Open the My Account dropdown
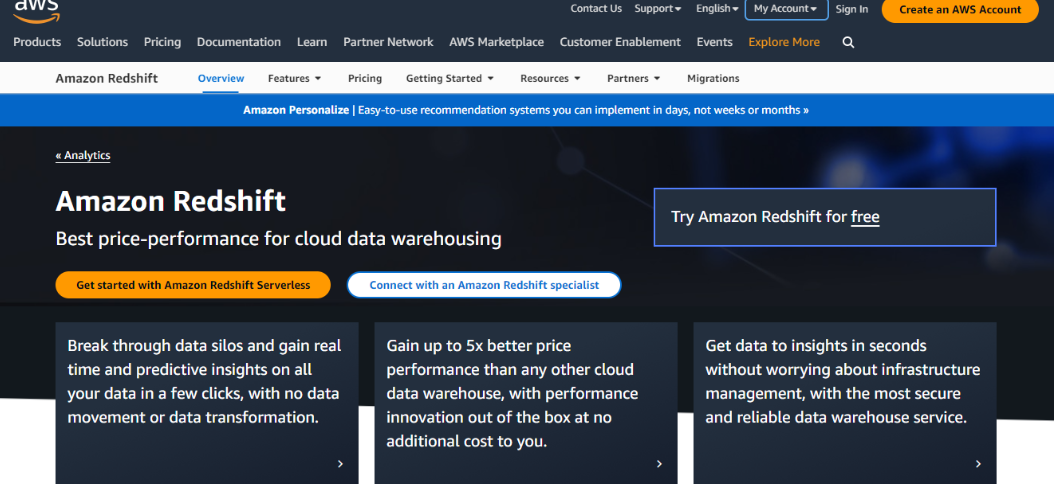Image resolution: width=1055 pixels, height=484 pixels. (x=786, y=9)
